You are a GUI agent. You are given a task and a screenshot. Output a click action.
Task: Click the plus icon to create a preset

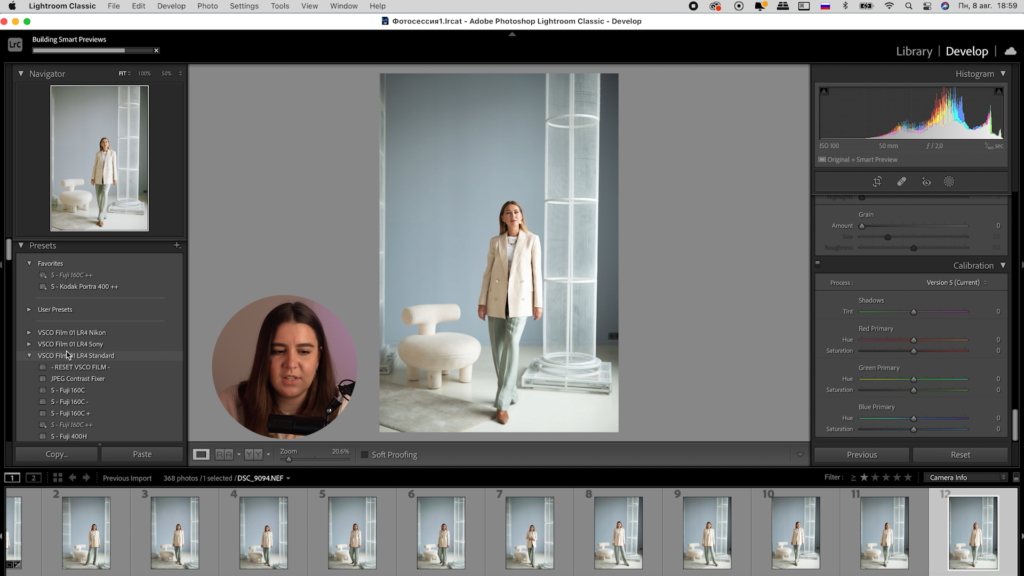[x=177, y=245]
